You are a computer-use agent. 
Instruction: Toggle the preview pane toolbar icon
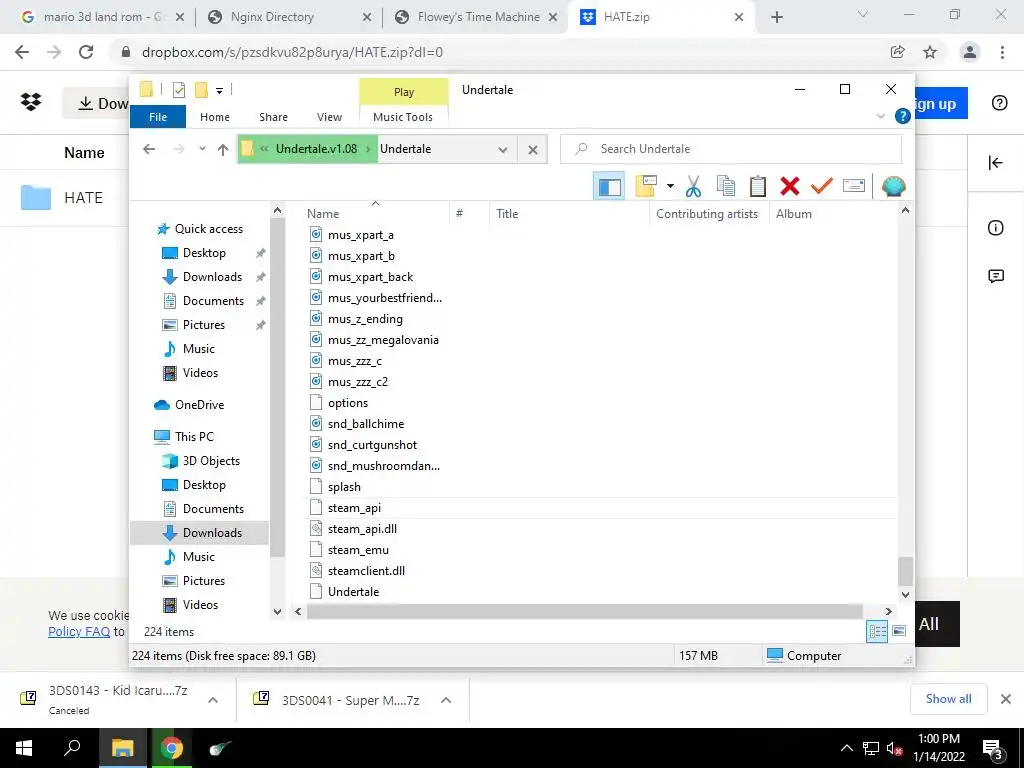tap(609, 187)
